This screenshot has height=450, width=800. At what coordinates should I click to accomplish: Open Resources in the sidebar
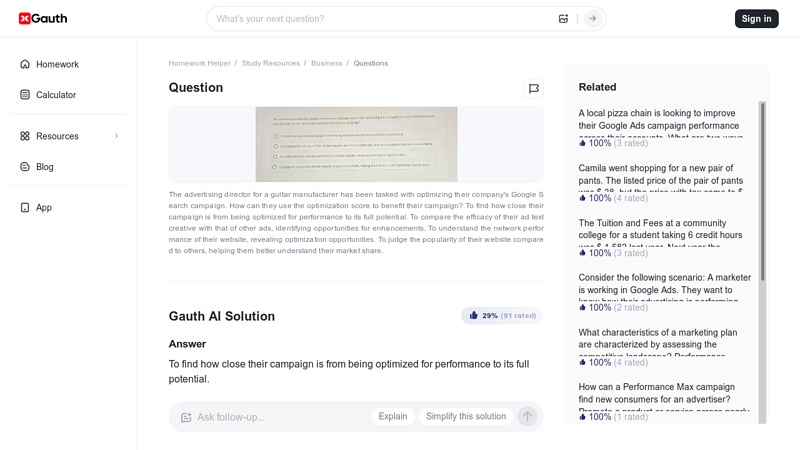click(x=68, y=136)
